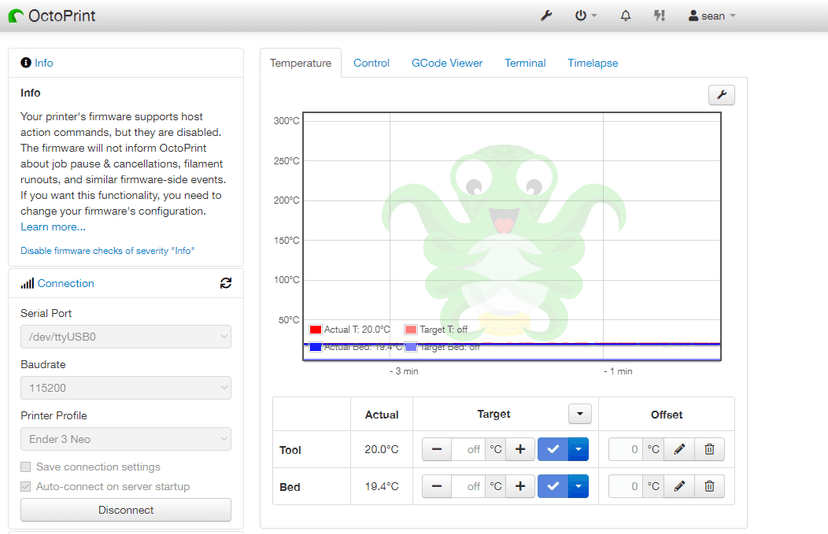Toggle Actual T legend swatch
Viewport: 828px width, 534px height.
pos(316,329)
